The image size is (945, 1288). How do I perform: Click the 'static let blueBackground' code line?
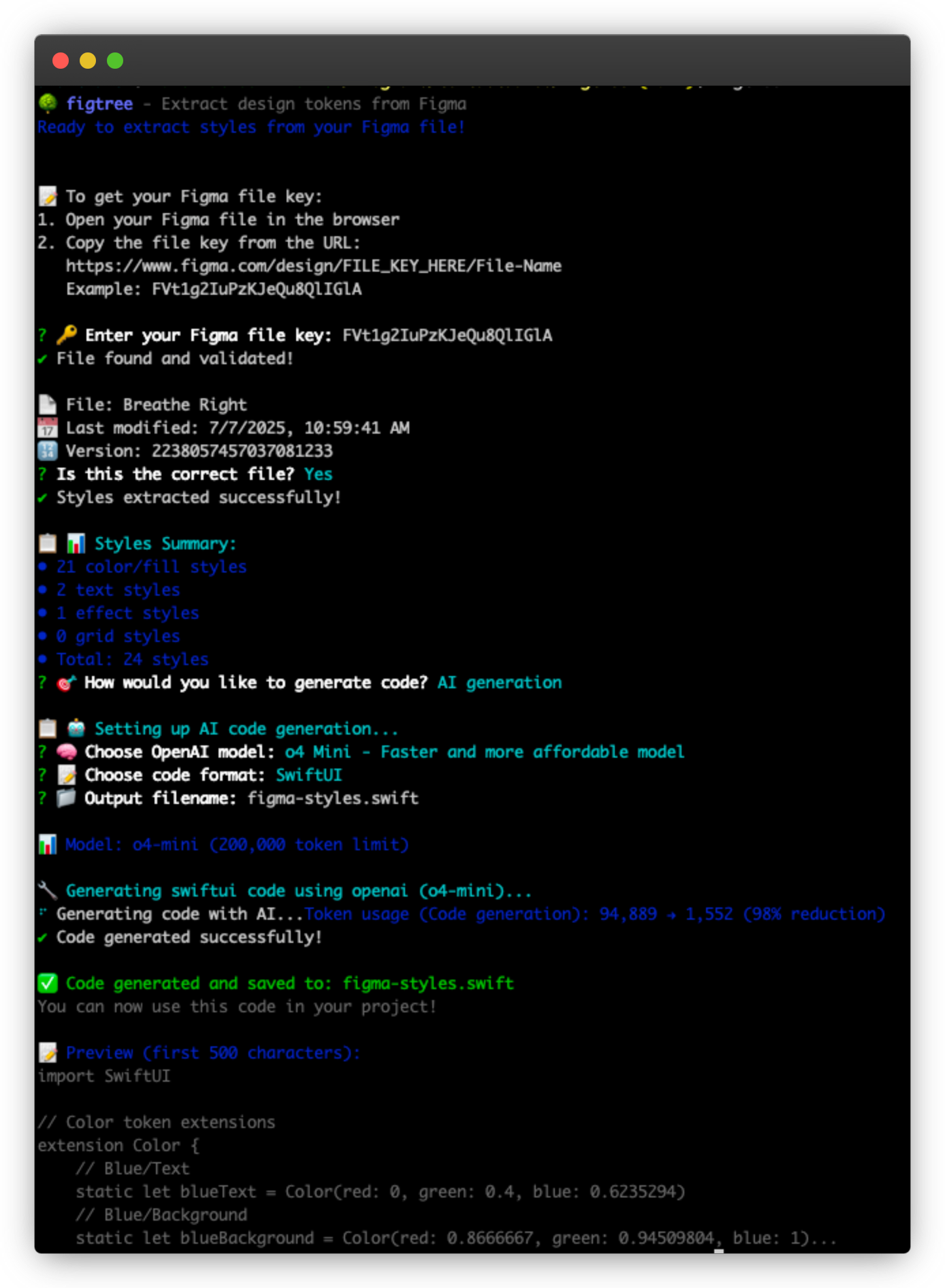(x=456, y=1238)
